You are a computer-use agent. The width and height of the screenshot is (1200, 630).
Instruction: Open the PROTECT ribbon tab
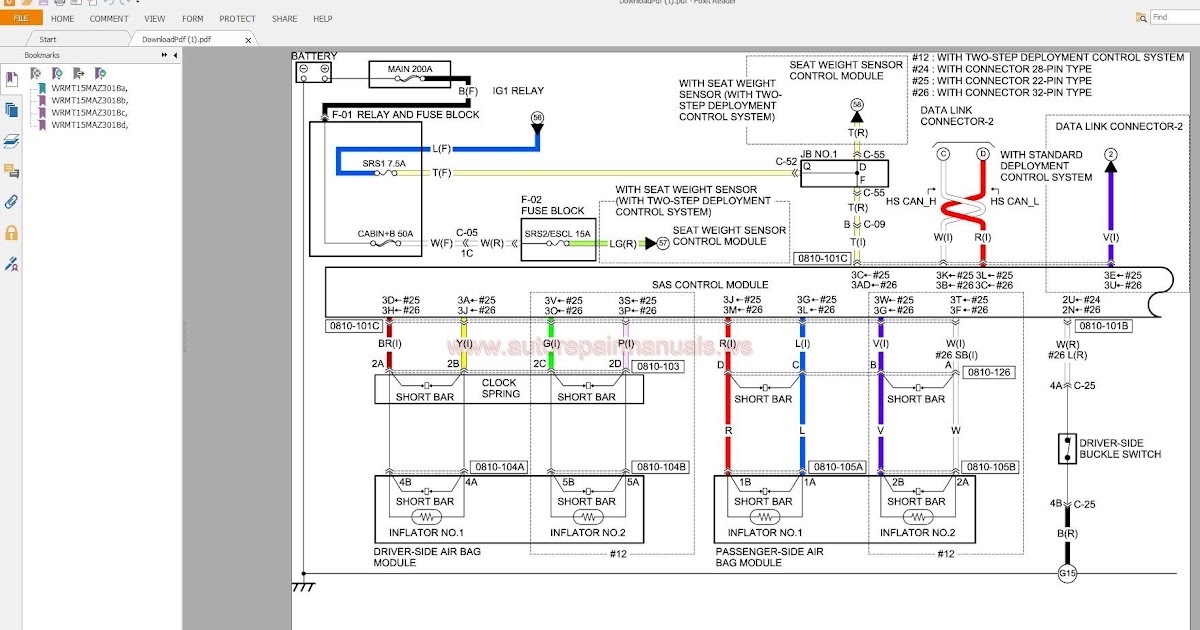238,18
